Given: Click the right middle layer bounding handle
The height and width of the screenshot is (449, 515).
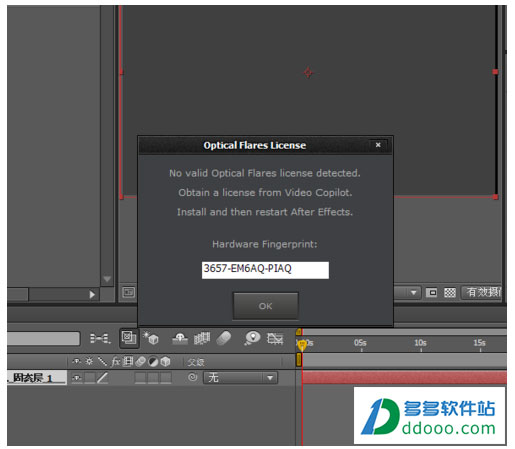Looking at the screenshot, I should 495,72.
